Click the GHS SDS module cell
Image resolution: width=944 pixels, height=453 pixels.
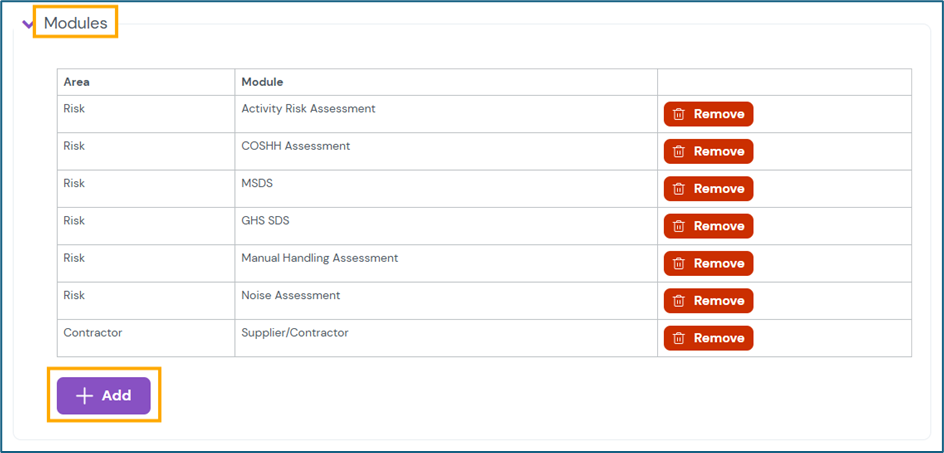[x=265, y=221]
